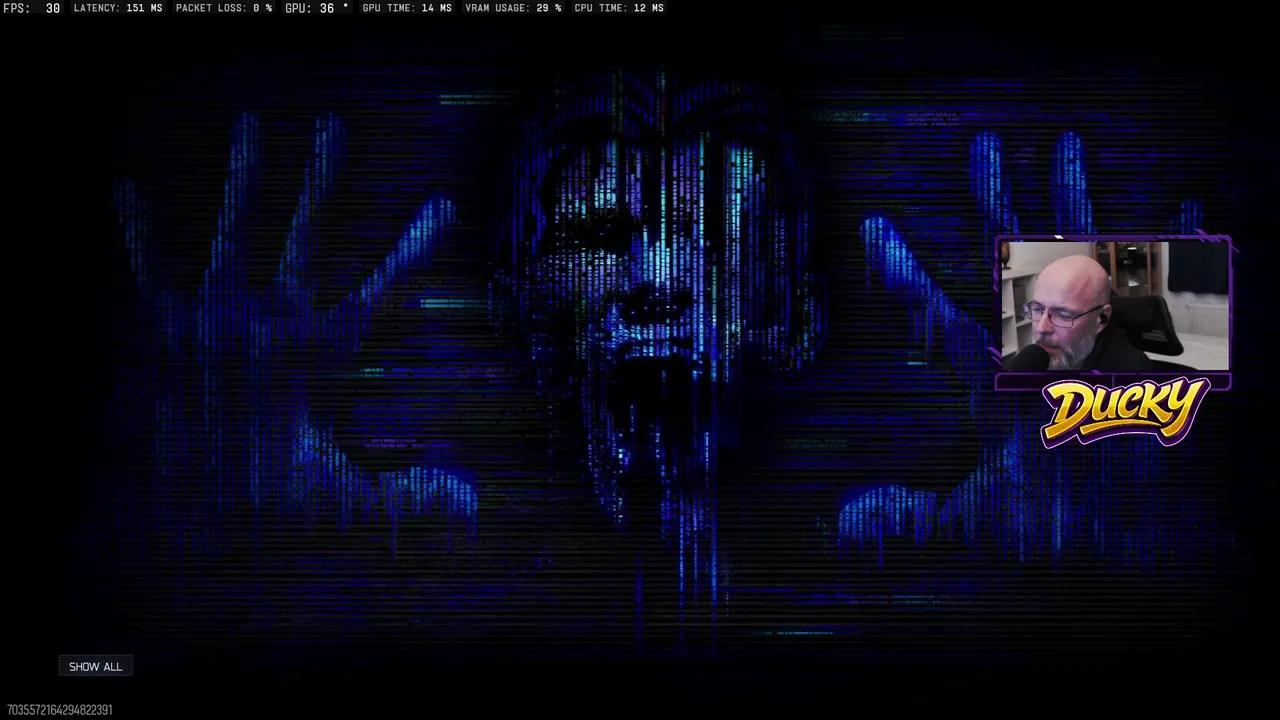1280x720 pixels.
Task: Click the SHOW ALL button
Action: (x=95, y=667)
